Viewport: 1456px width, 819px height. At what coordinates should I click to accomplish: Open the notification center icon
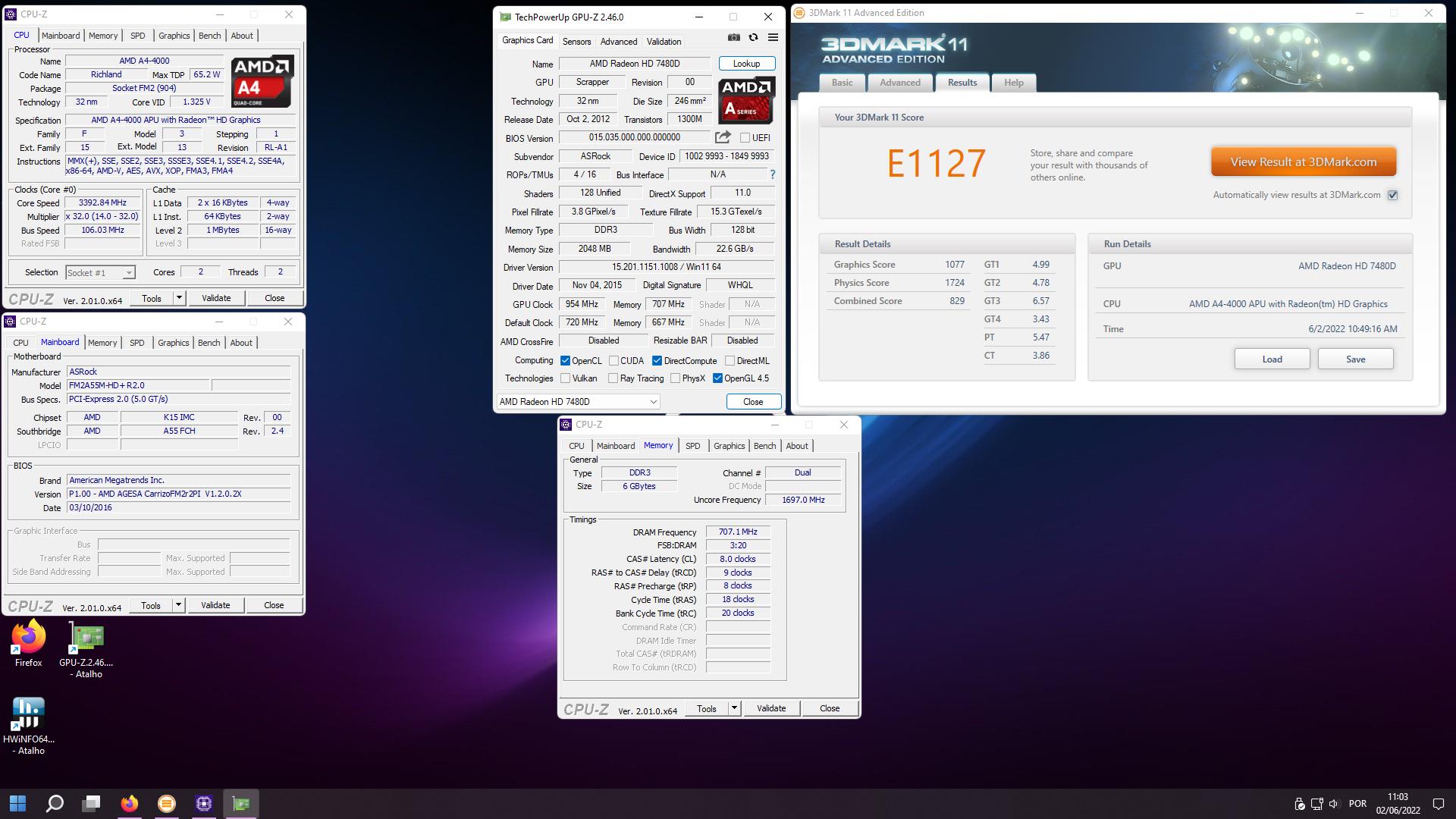(x=1438, y=804)
